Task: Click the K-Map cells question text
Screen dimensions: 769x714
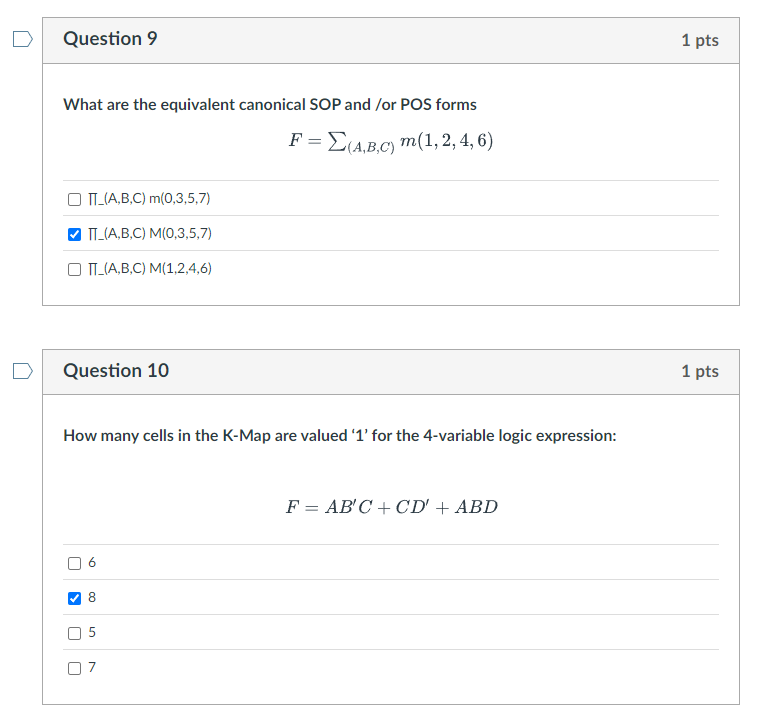Action: click(x=340, y=435)
